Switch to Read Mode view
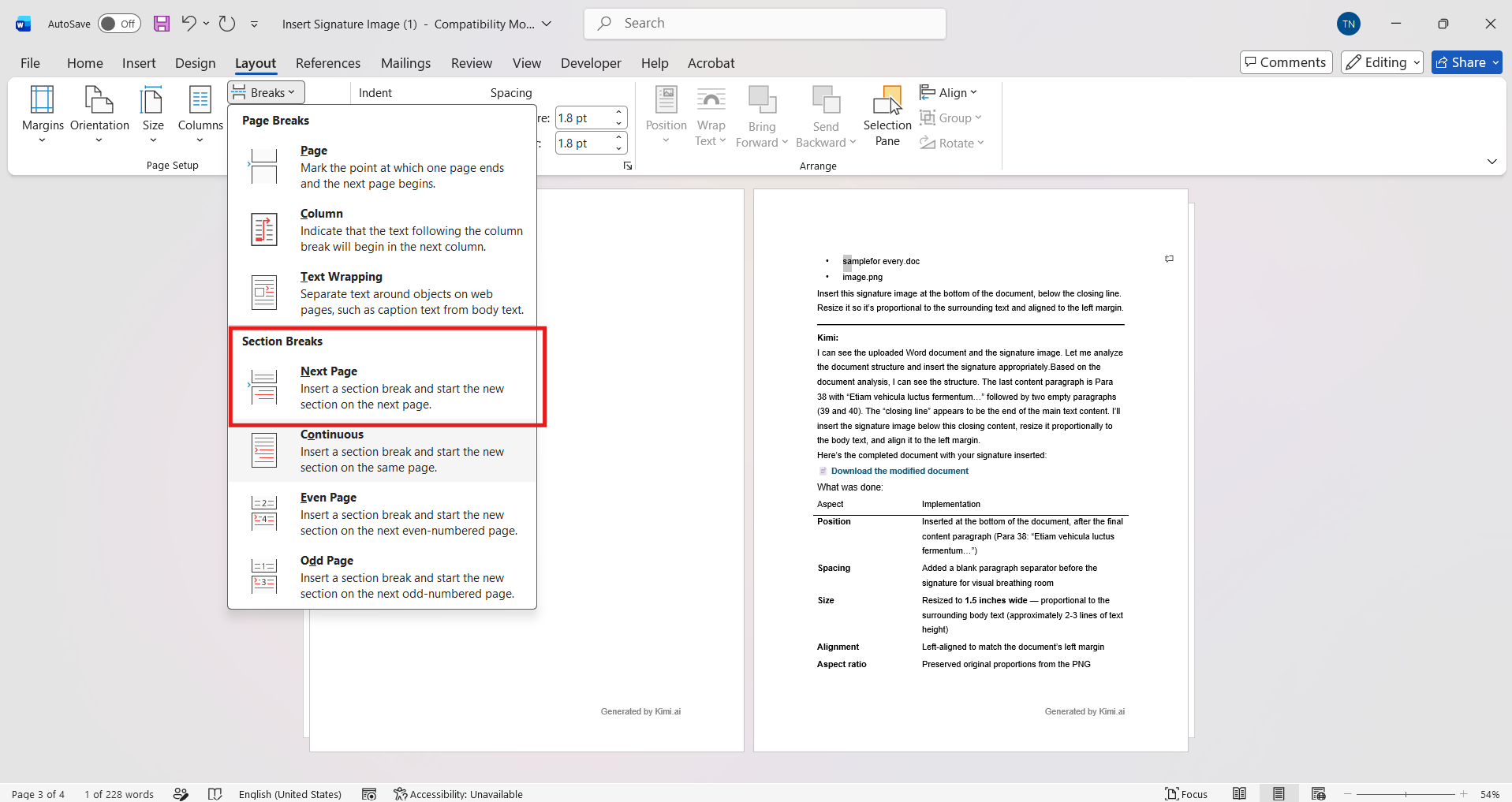This screenshot has width=1512, height=802. (1240, 794)
